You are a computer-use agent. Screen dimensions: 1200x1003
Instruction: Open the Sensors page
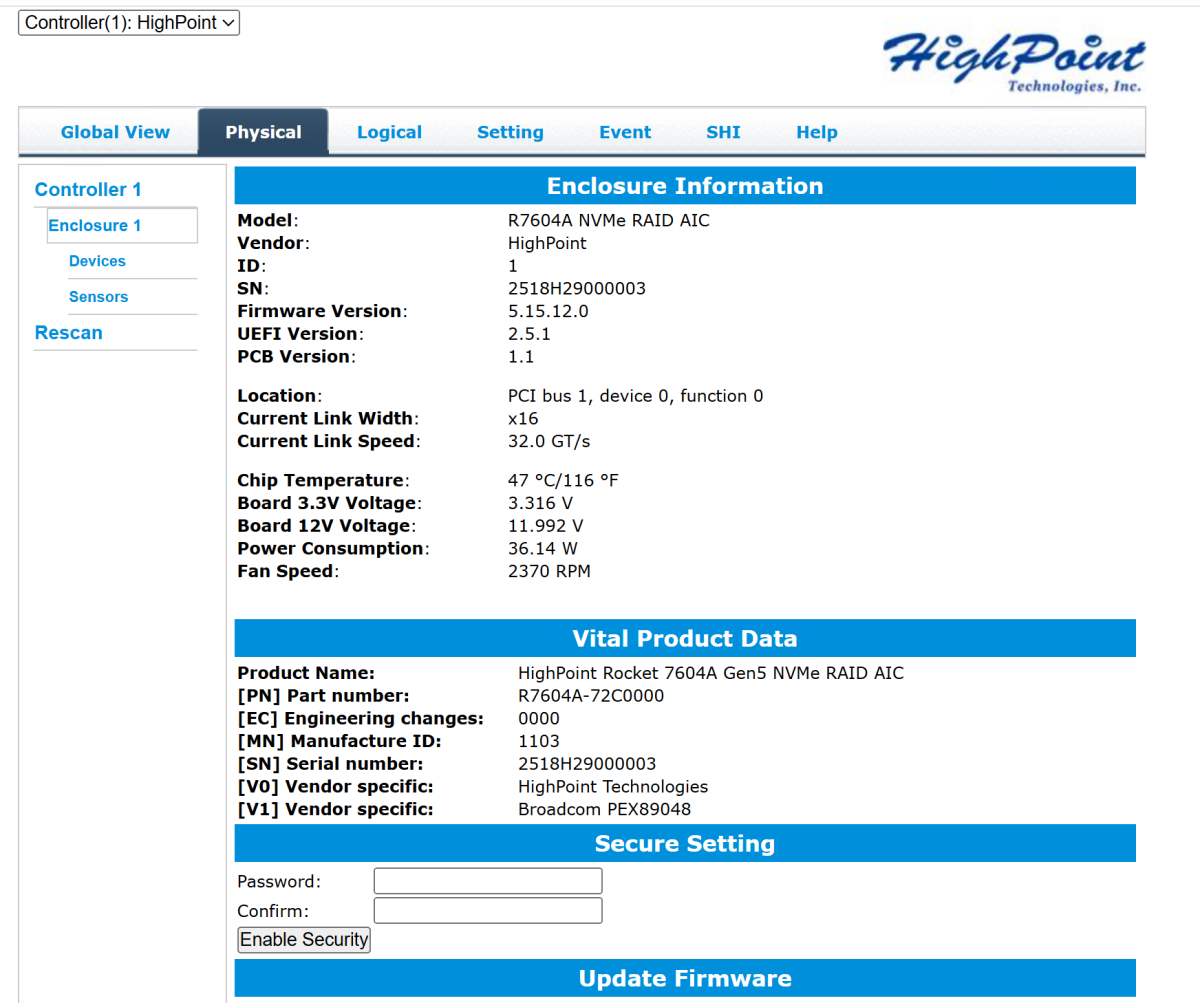[98, 296]
